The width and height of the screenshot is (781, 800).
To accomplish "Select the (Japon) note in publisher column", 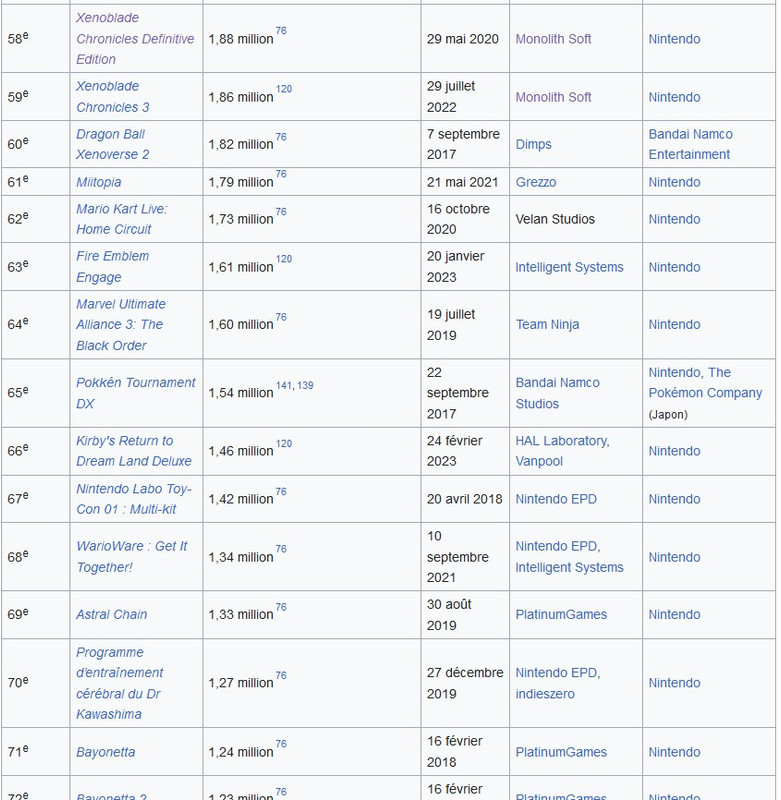I will click(668, 414).
